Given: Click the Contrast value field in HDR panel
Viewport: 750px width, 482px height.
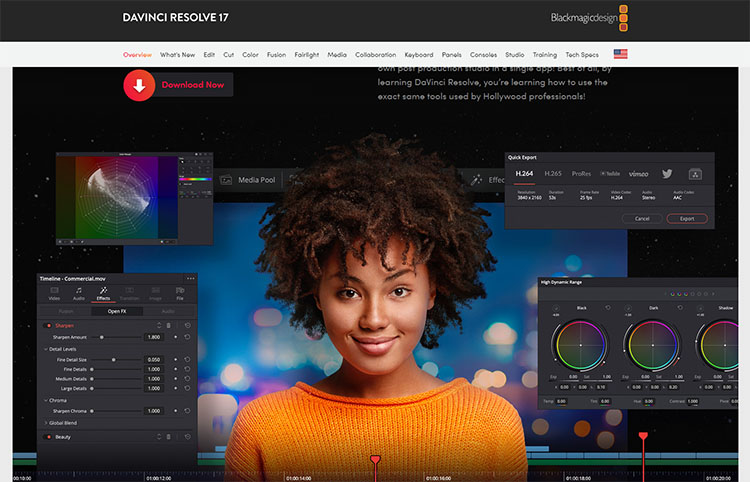Looking at the screenshot, I should tap(693, 401).
